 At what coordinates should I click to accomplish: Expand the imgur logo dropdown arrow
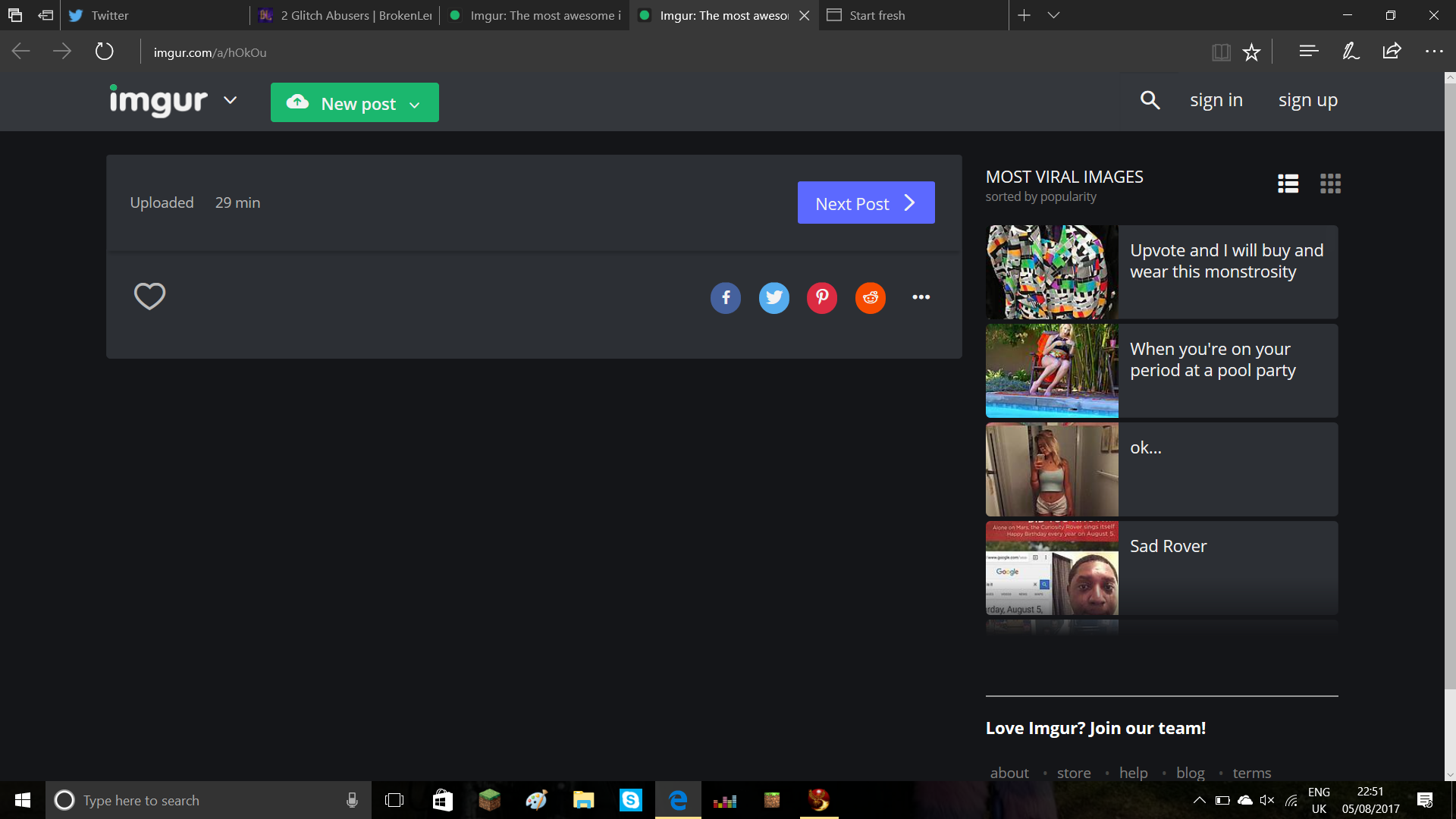point(230,100)
